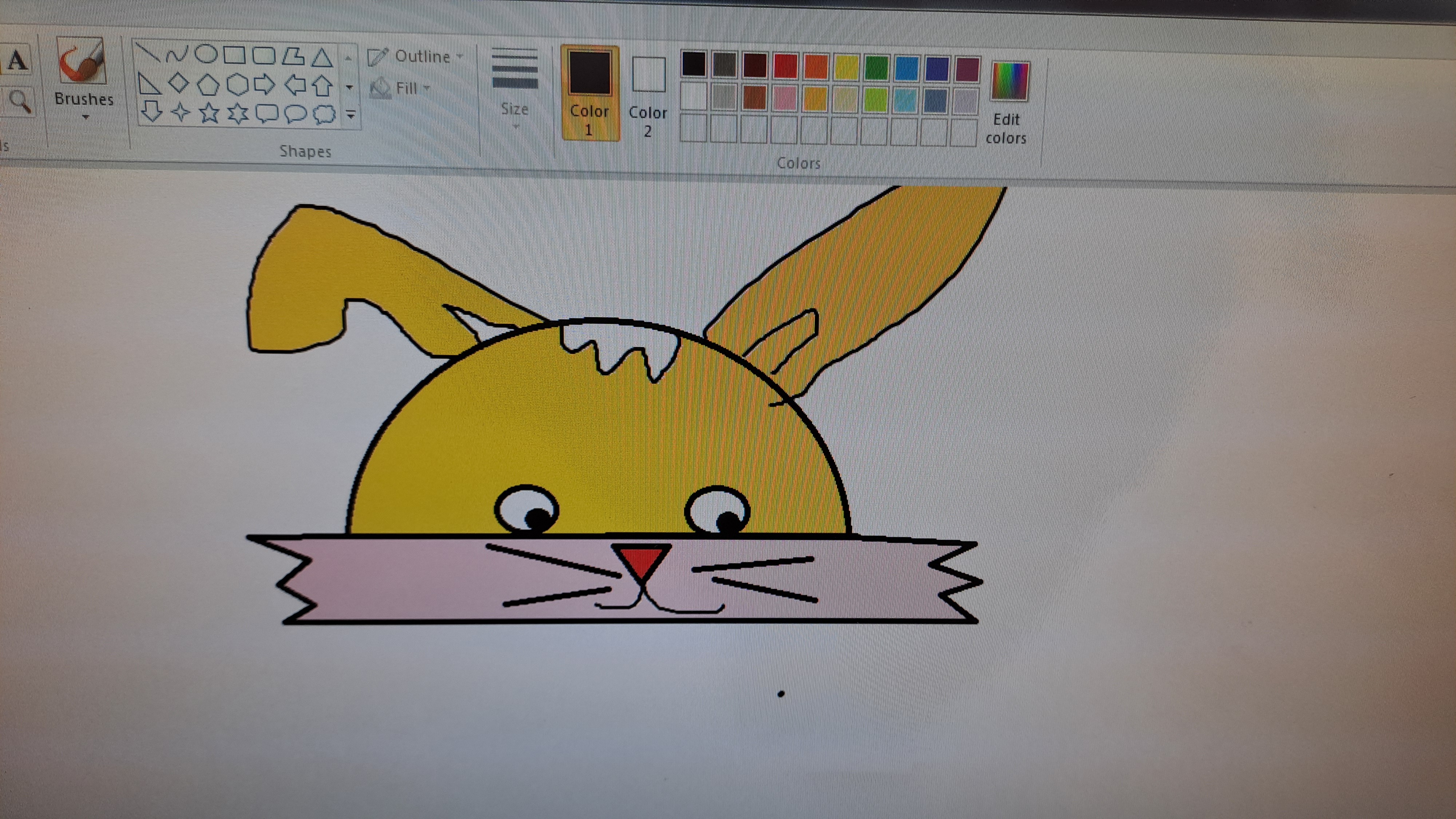The image size is (1456, 819).
Task: Pick the lavender color swatch
Action: pyautogui.click(x=966, y=102)
